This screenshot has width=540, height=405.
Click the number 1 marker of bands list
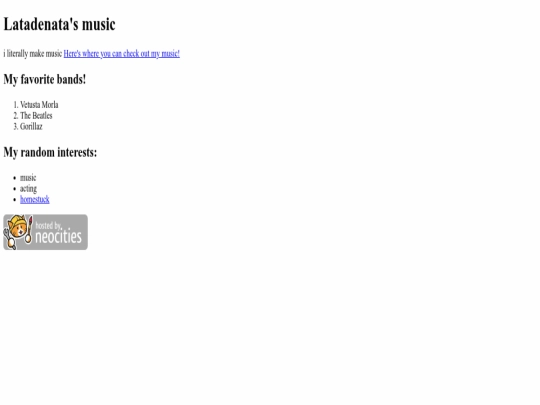(x=15, y=105)
